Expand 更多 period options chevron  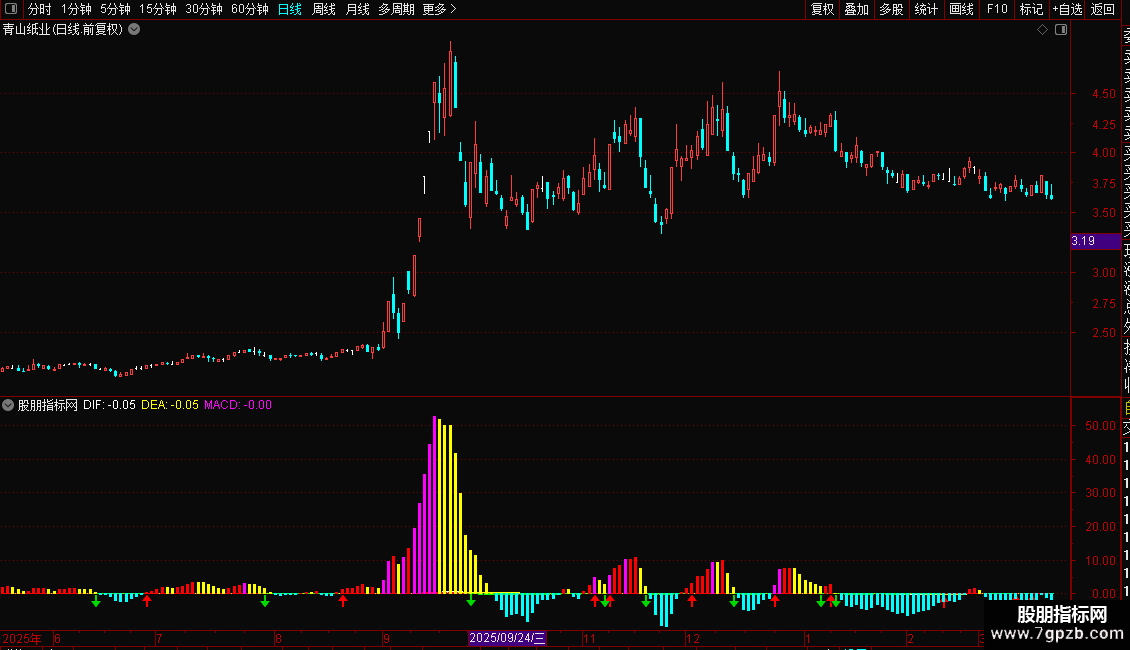pos(453,9)
